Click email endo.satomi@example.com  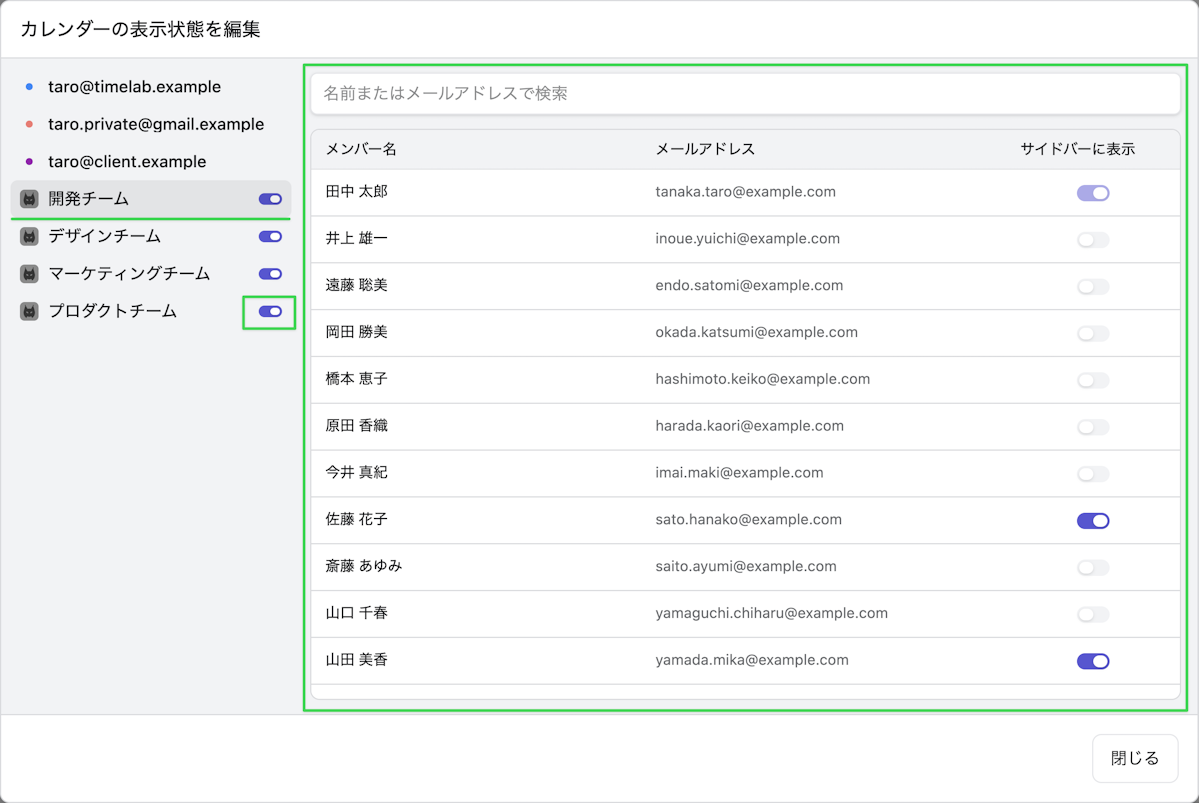[749, 285]
